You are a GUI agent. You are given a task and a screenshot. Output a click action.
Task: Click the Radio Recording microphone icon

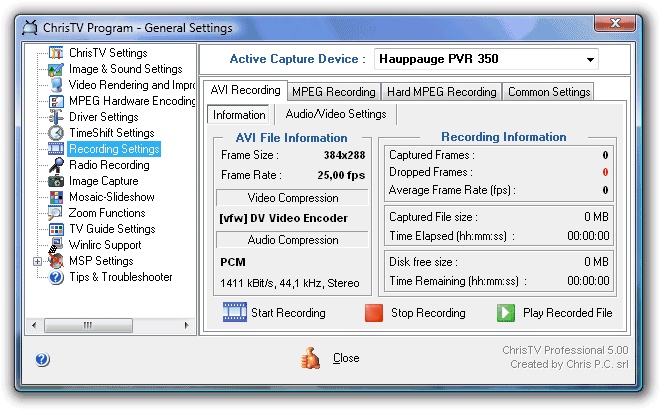(56, 165)
